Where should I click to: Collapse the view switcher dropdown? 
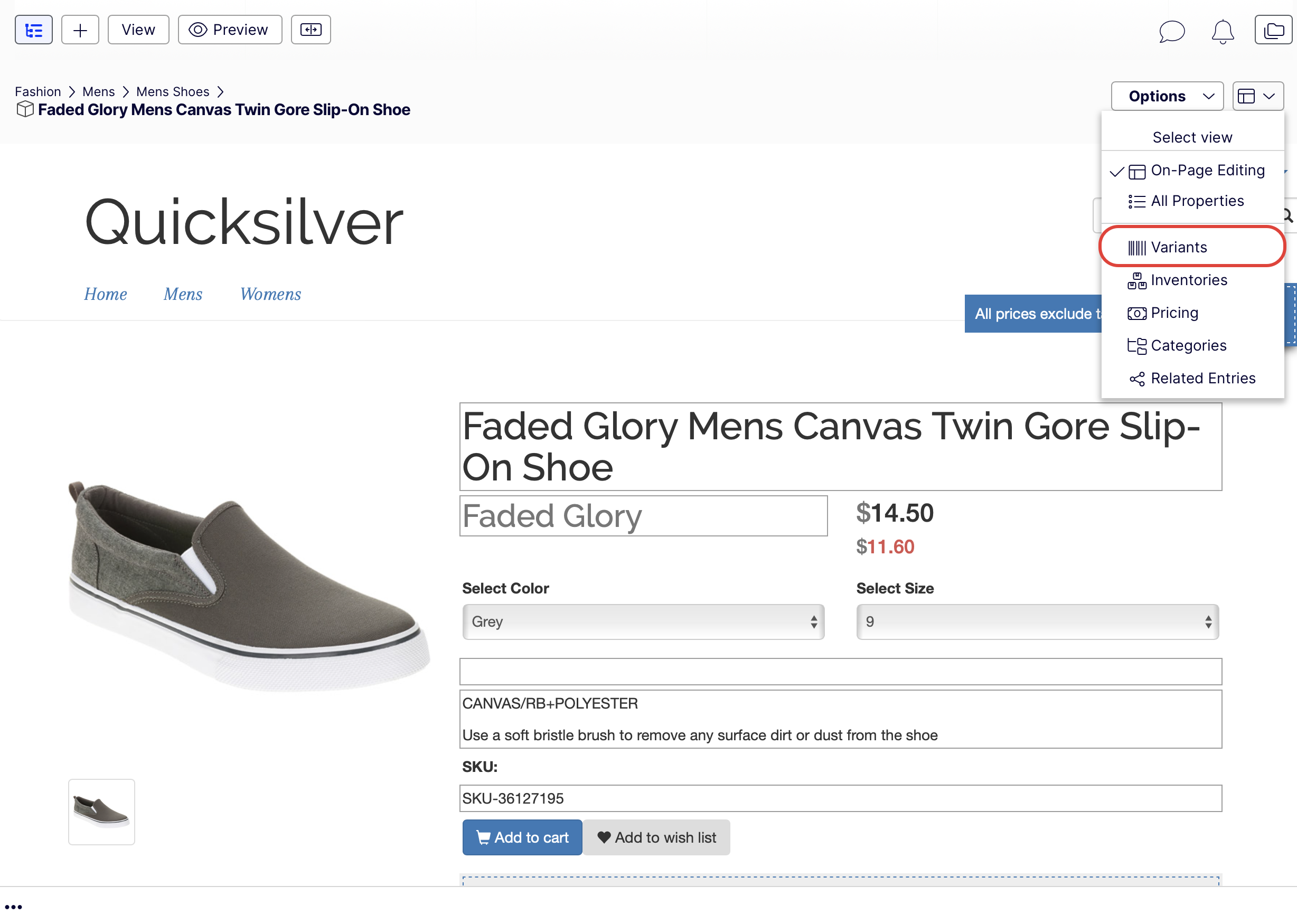[x=1258, y=96]
